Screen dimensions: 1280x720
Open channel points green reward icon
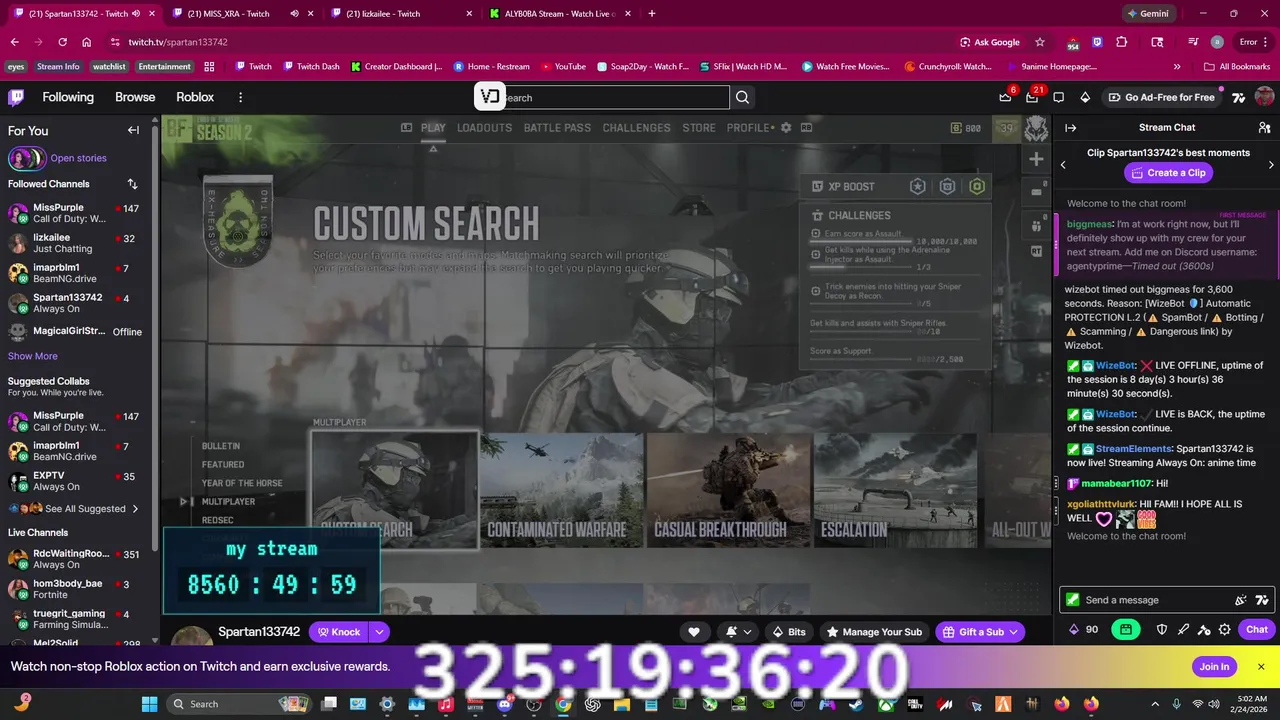point(1125,629)
